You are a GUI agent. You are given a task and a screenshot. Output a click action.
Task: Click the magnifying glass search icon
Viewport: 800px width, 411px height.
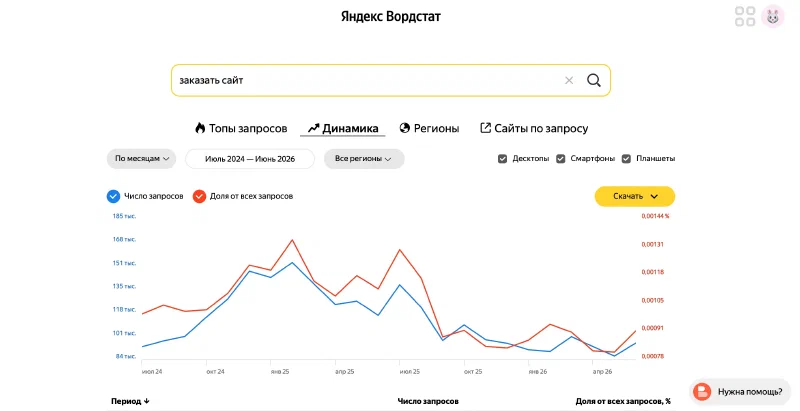click(x=593, y=80)
